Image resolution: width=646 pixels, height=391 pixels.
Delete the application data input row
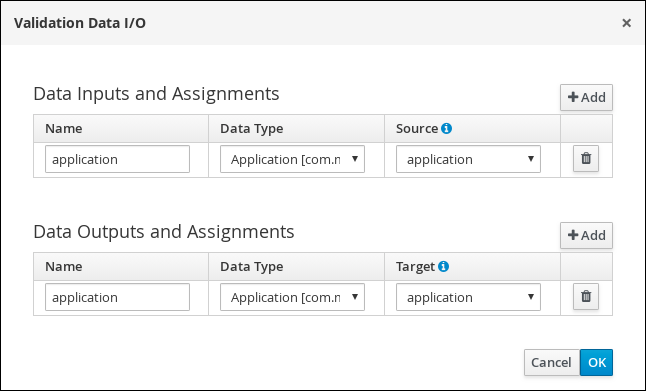coord(586,159)
